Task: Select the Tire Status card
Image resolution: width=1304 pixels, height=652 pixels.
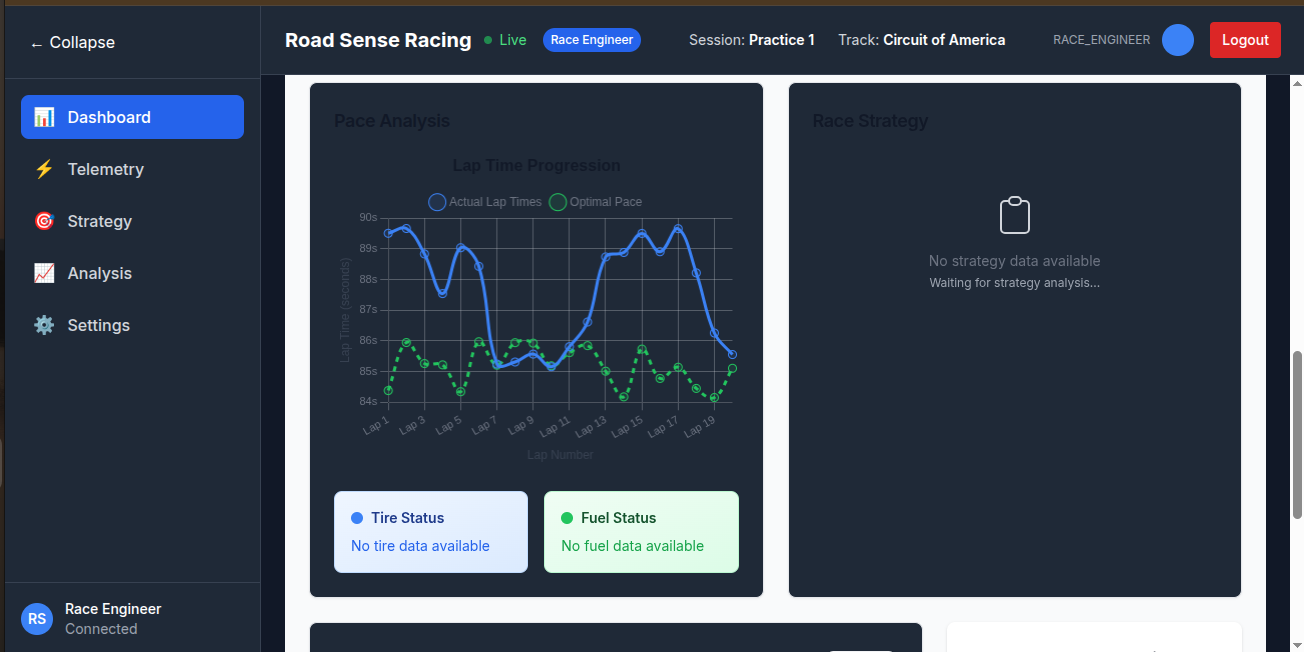Action: pos(431,532)
